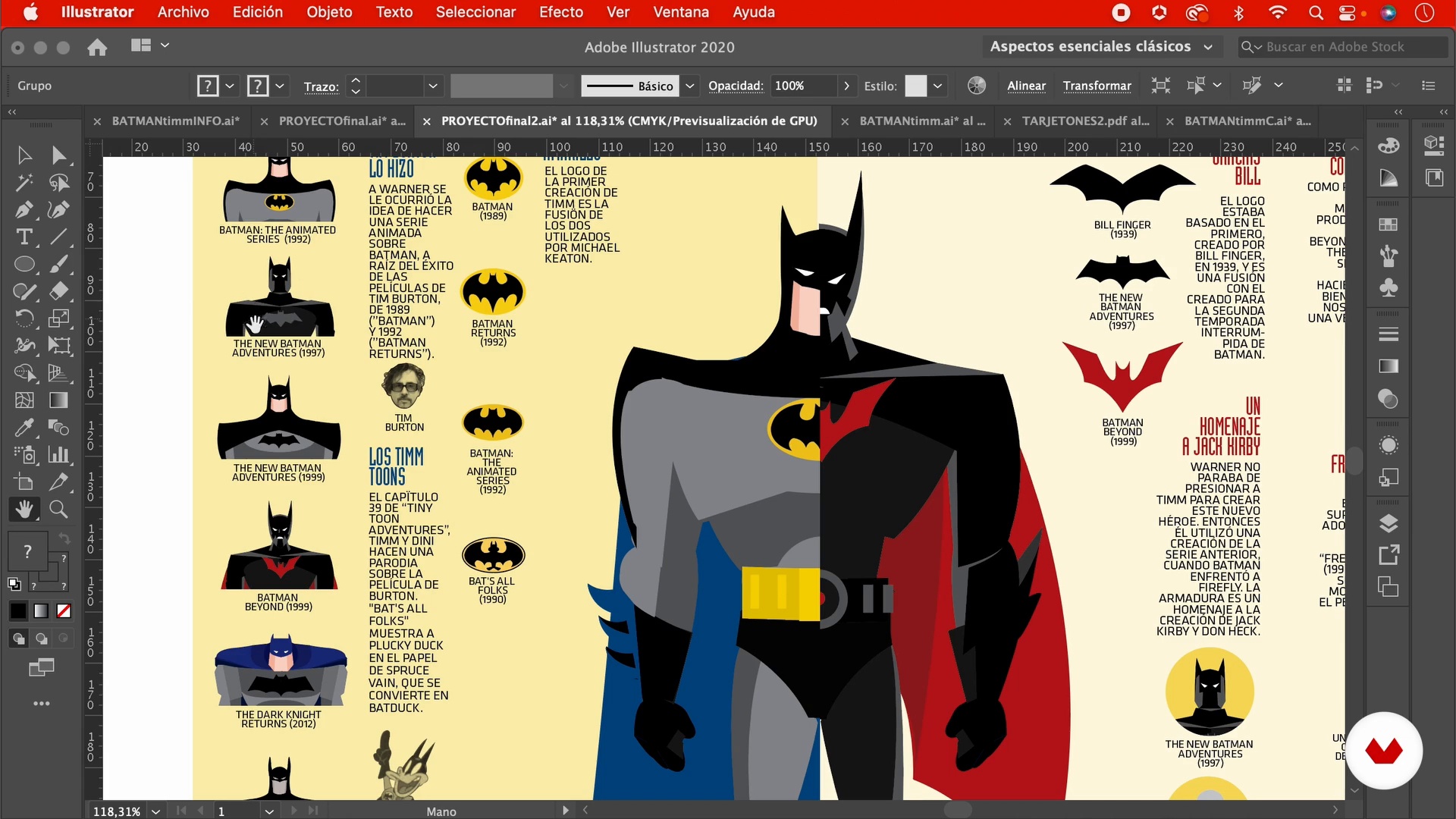Switch to BATMANtimmINFO.ai tab
1456x819 pixels.
coord(175,121)
